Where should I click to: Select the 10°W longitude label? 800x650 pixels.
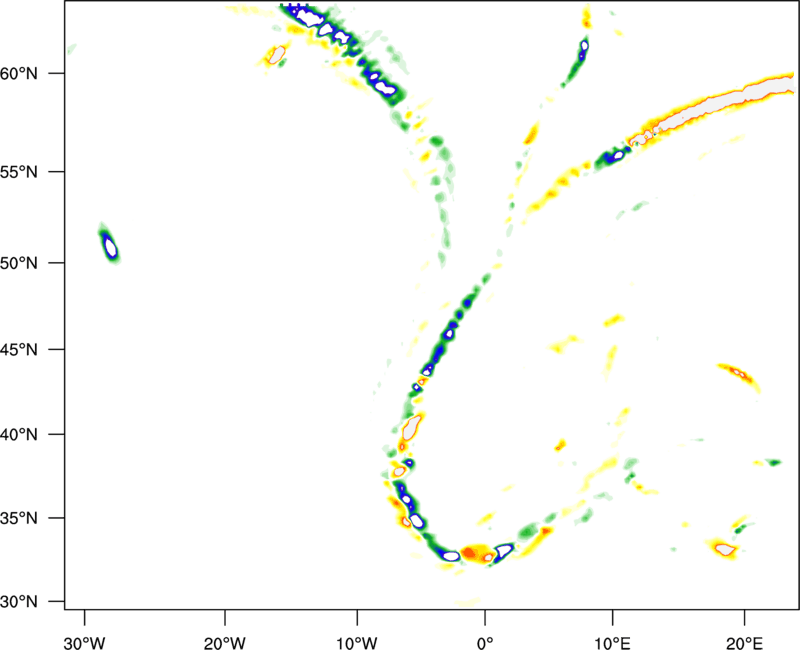coord(357,643)
